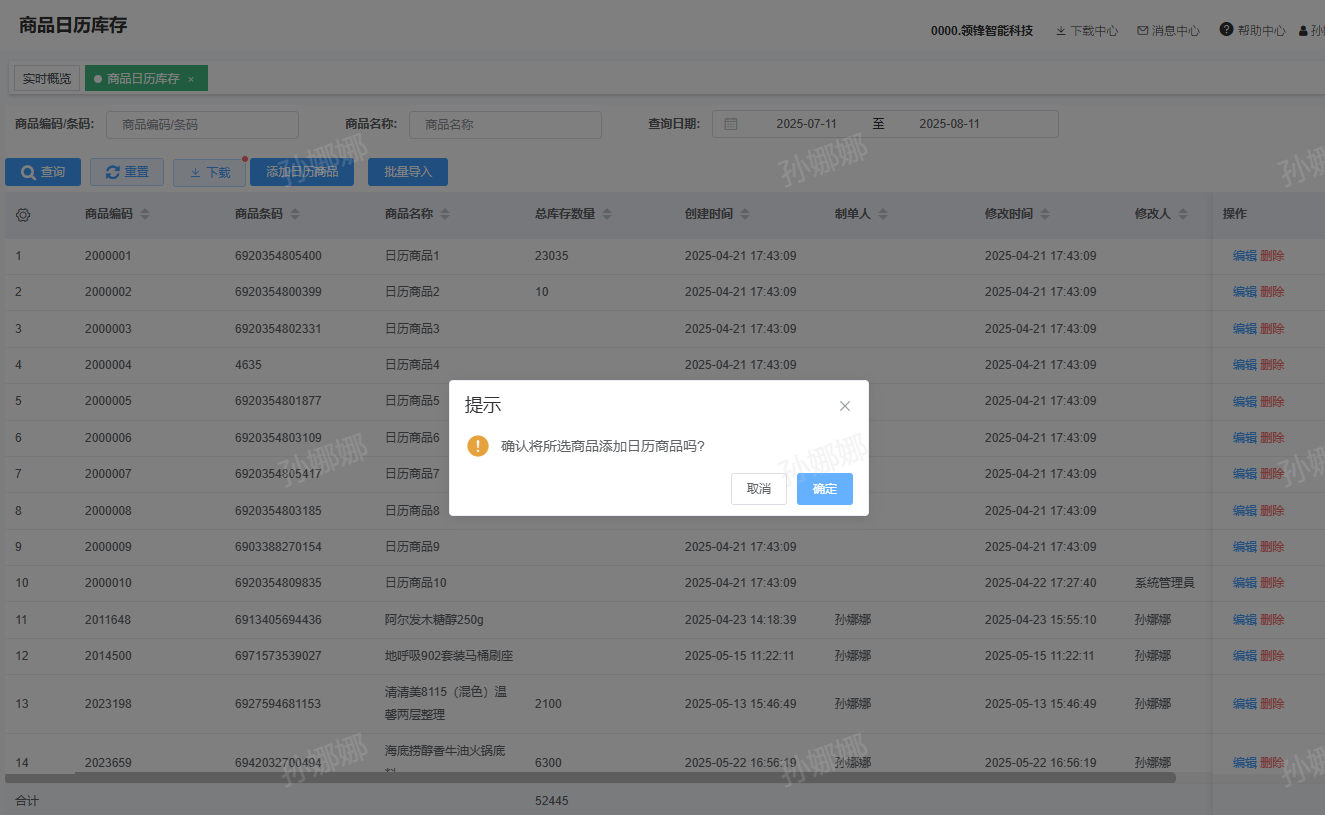The image size is (1325, 815).
Task: Open 下载中心 download icon in header
Action: point(1061,31)
